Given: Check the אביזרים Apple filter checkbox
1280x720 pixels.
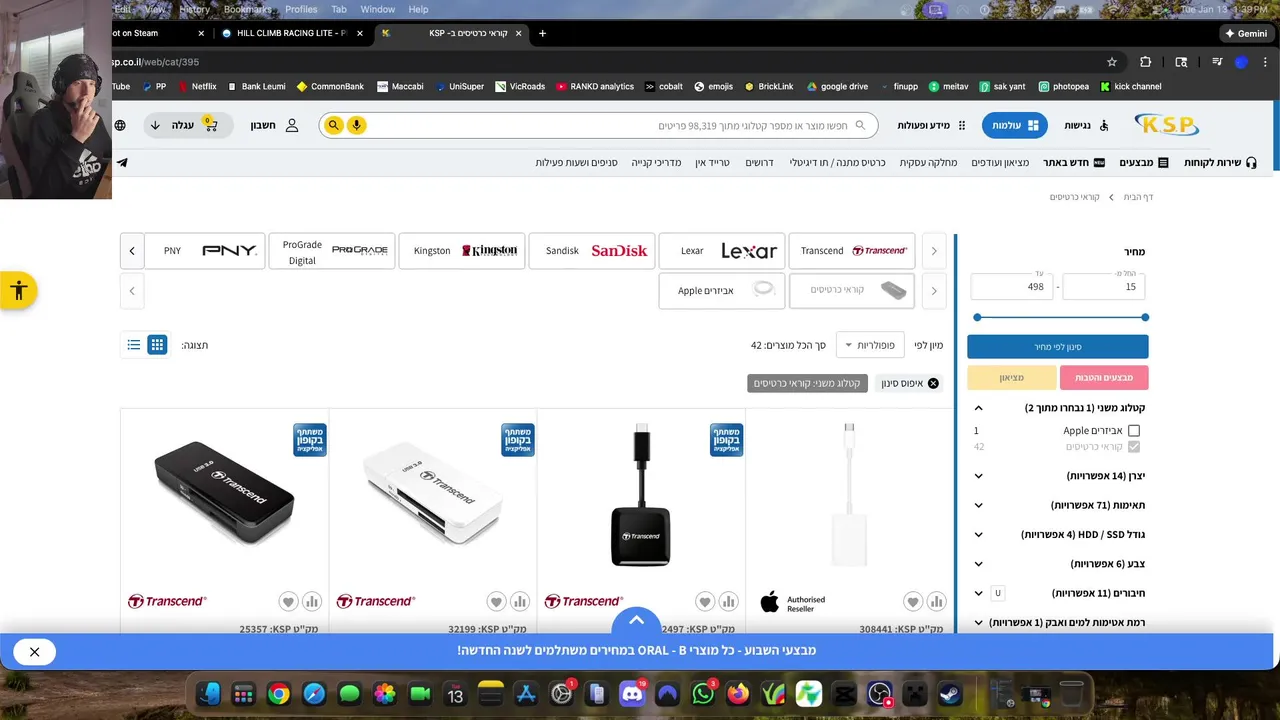Looking at the screenshot, I should click(1133, 431).
